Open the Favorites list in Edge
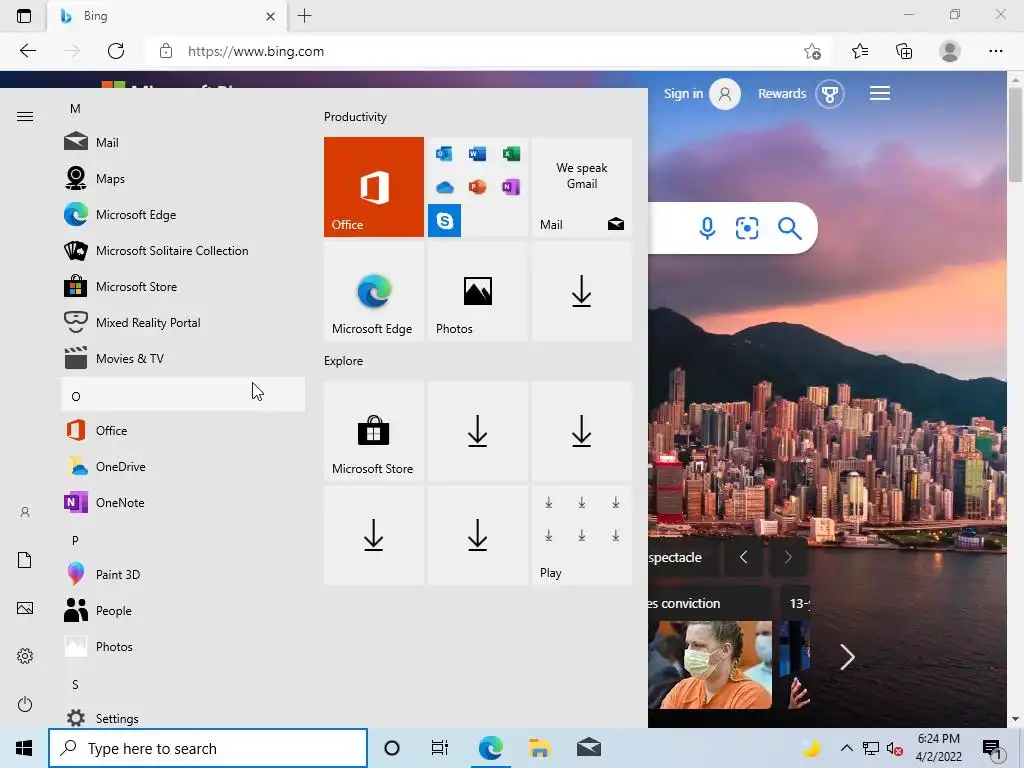Image resolution: width=1024 pixels, height=768 pixels. click(860, 51)
